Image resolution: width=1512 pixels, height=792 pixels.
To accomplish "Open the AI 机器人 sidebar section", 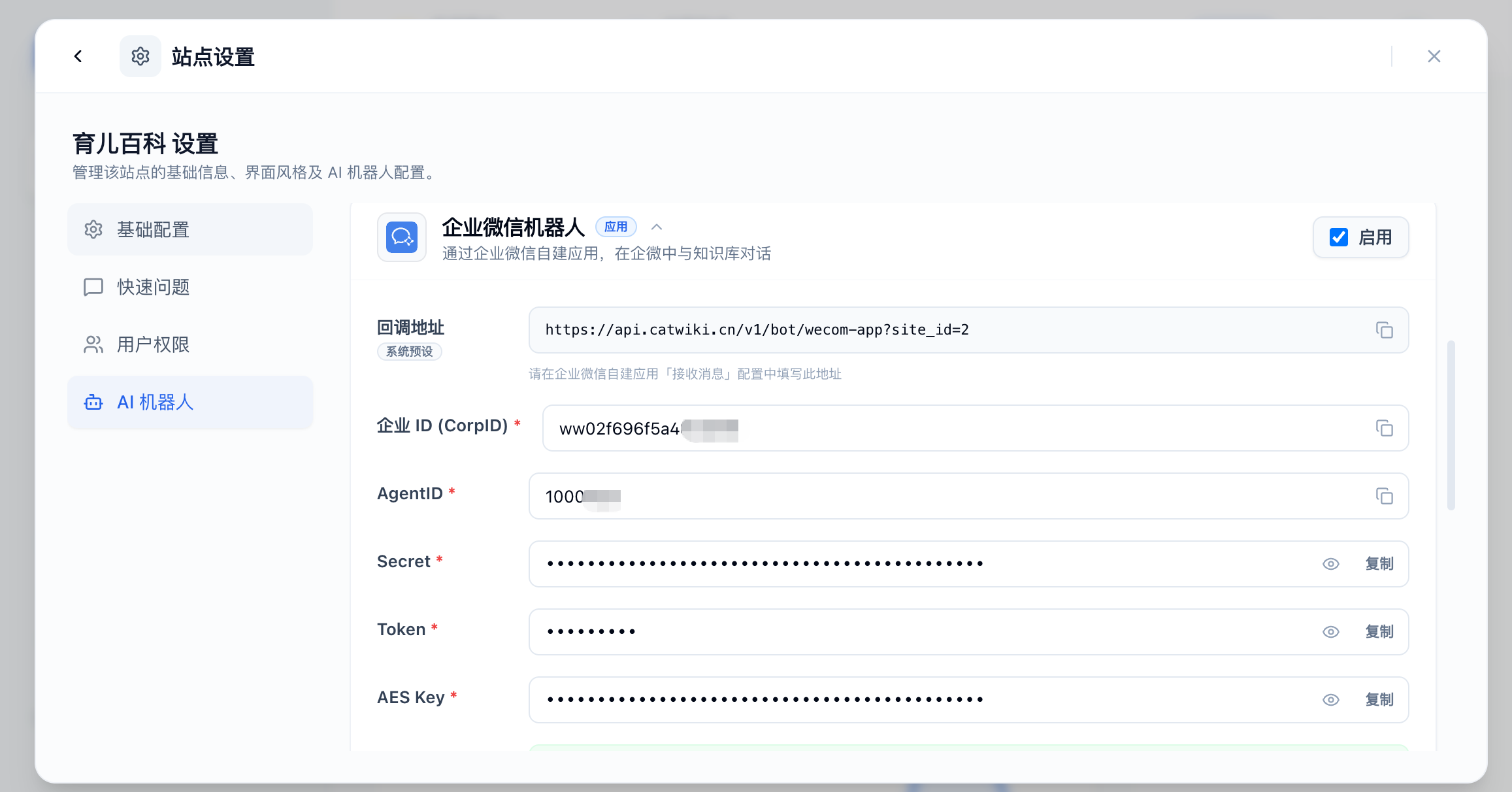I will point(154,403).
